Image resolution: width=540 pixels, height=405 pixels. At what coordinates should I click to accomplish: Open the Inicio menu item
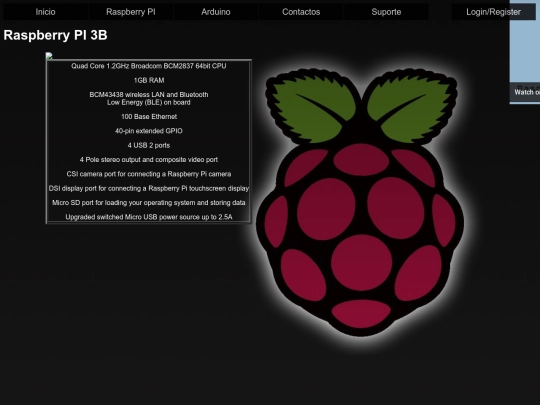click(45, 12)
